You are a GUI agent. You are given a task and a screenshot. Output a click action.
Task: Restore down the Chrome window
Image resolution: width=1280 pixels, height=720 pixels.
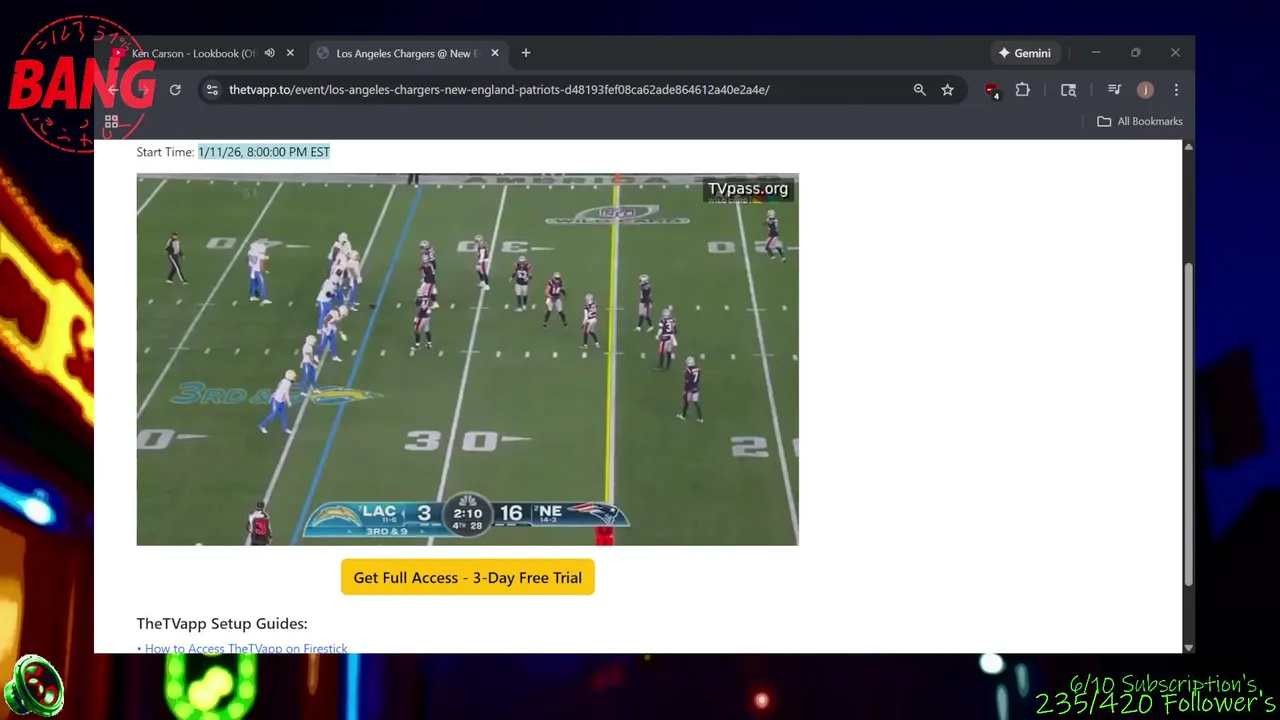click(x=1136, y=53)
